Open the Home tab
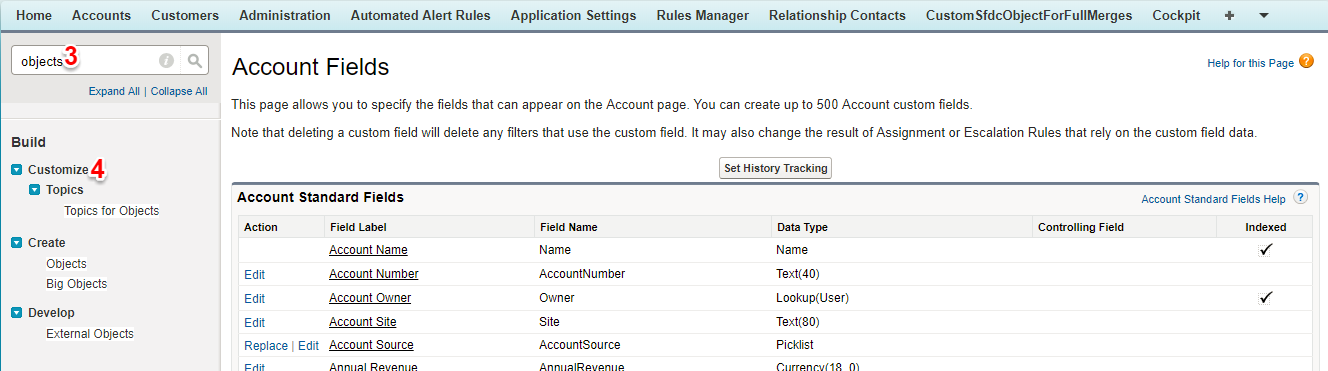The image size is (1328, 371). click(x=35, y=15)
